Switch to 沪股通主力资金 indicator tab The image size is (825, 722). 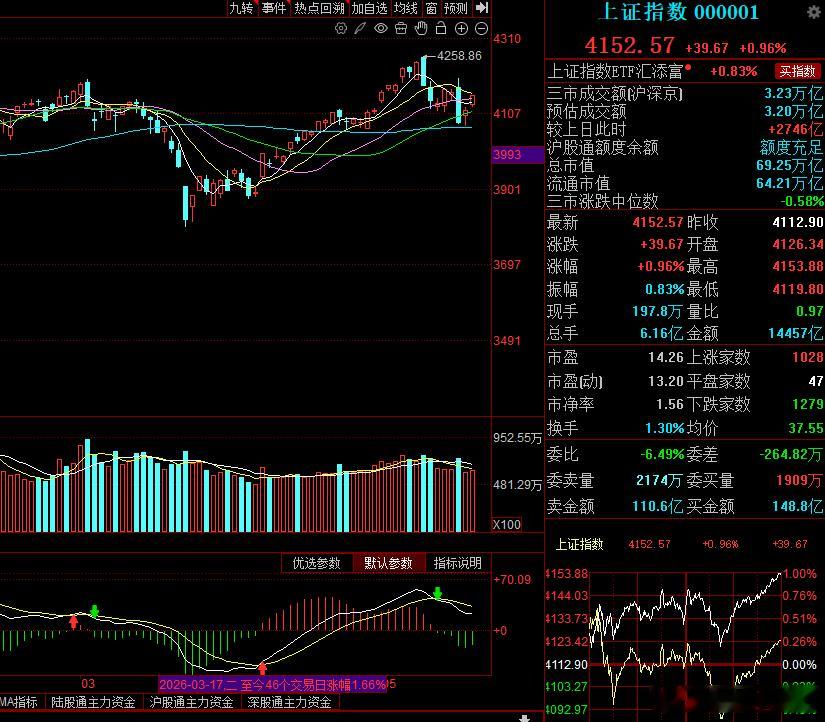192,702
